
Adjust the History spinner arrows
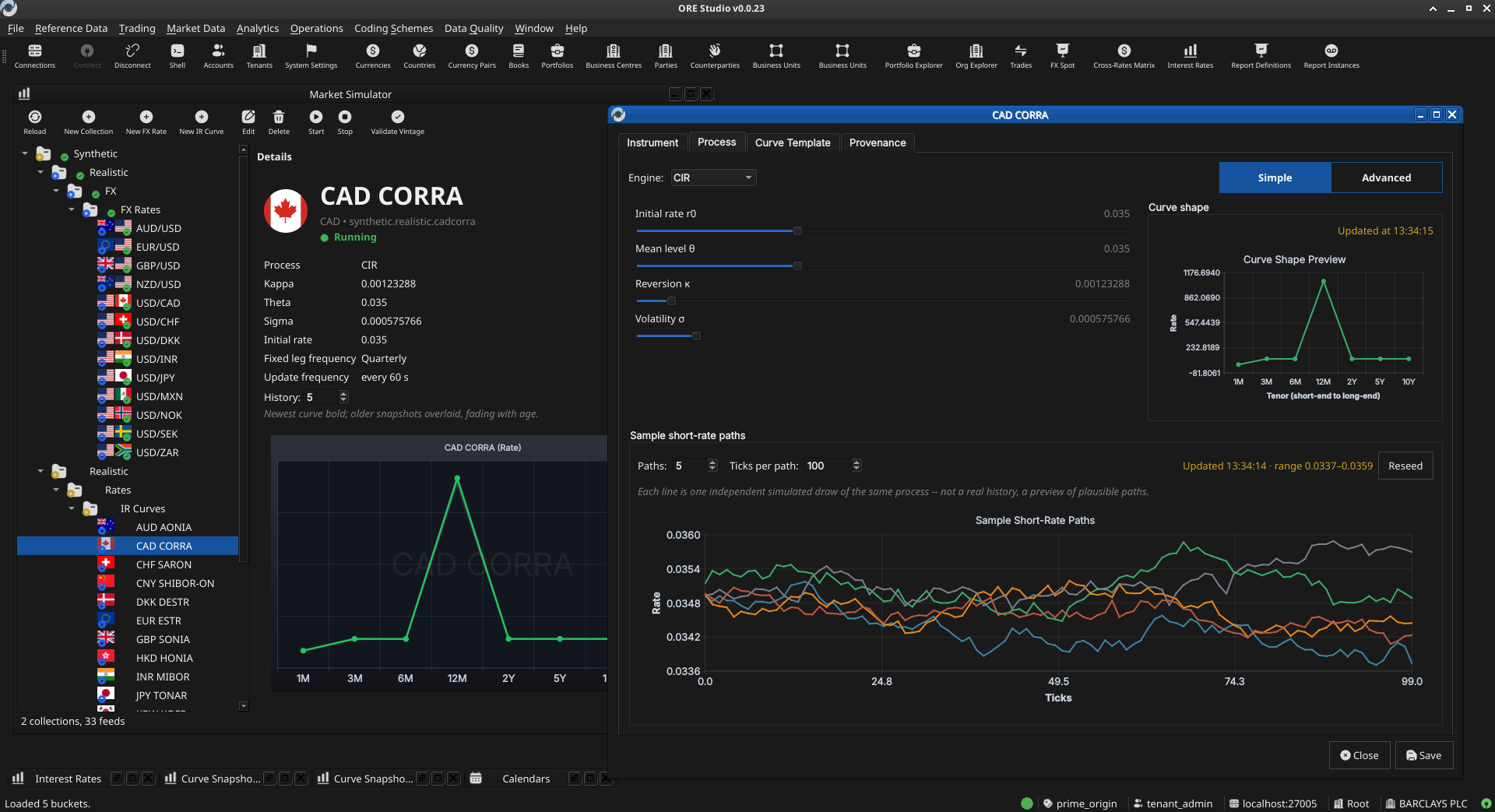(343, 397)
